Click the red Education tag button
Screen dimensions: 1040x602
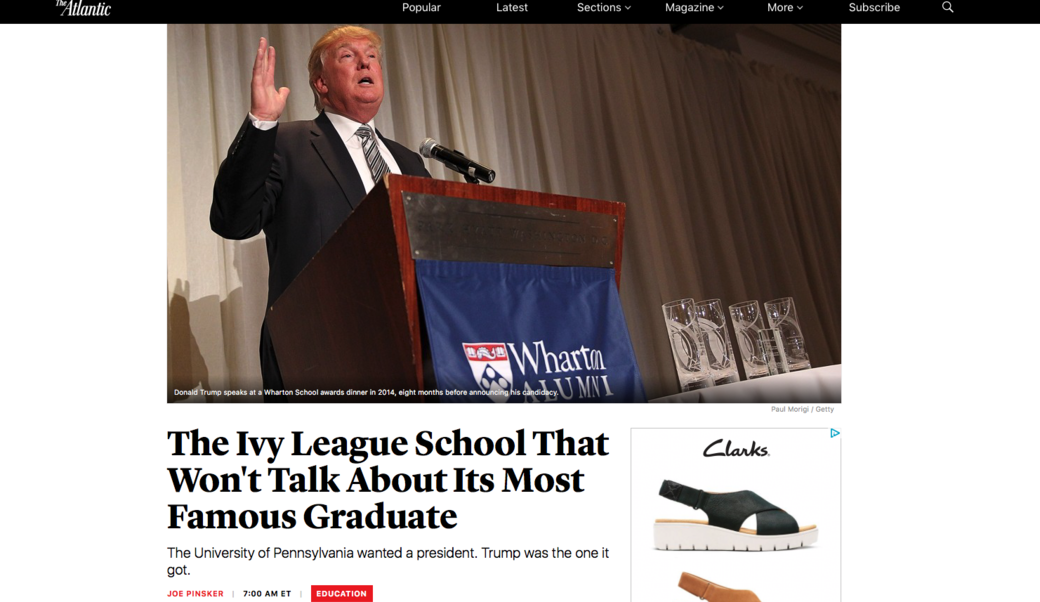tap(342, 593)
